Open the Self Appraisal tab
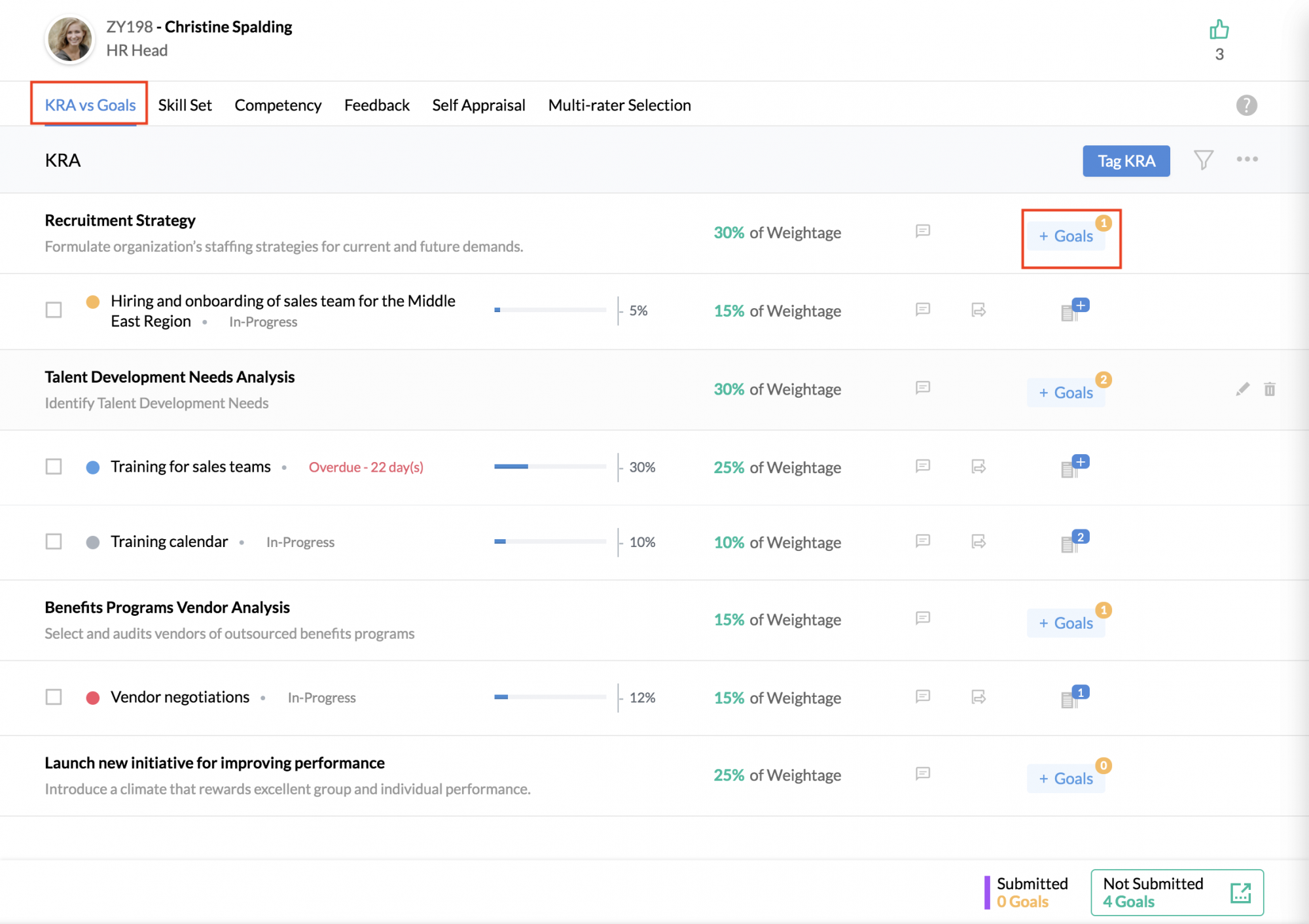 478,105
